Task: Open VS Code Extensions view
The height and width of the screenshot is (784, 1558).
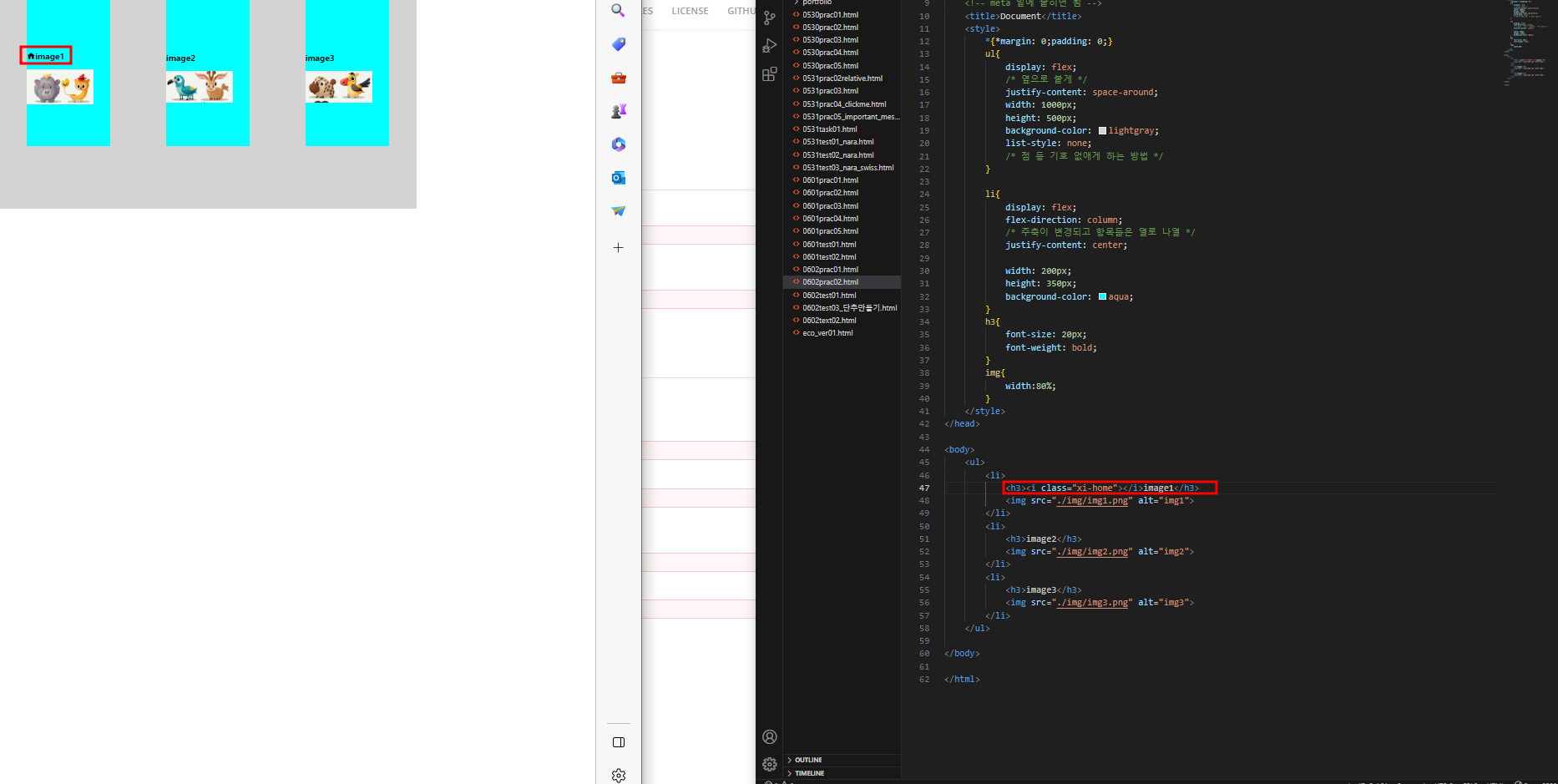Action: point(769,74)
